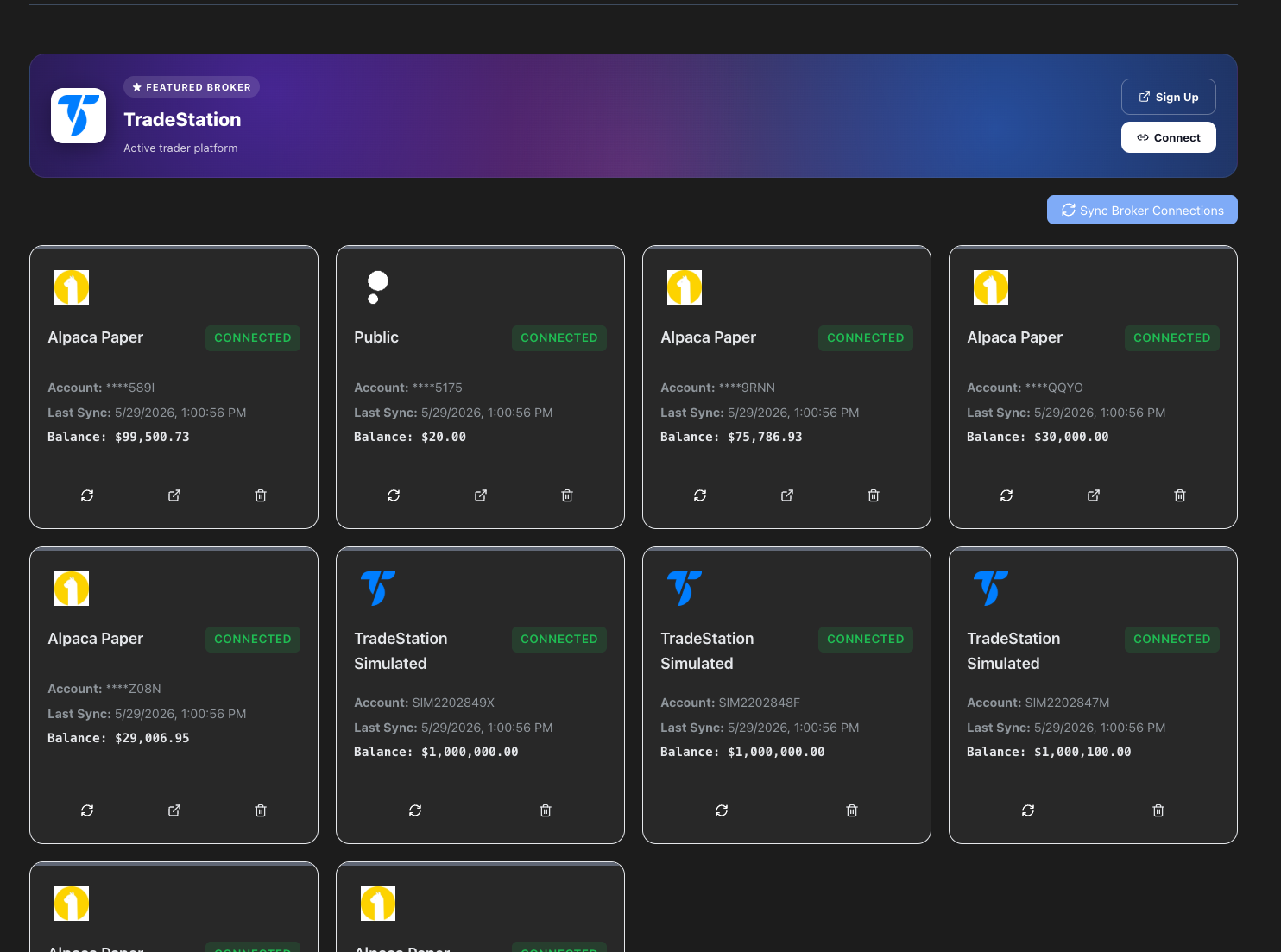Open external link for Alpaca account 9RNN

coord(787,495)
